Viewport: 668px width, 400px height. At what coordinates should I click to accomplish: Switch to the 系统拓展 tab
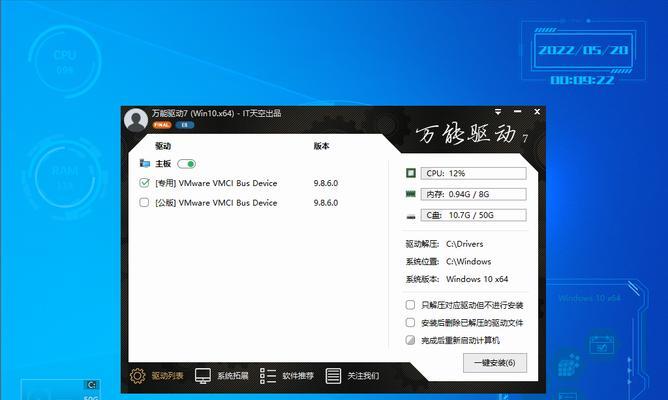(233, 376)
